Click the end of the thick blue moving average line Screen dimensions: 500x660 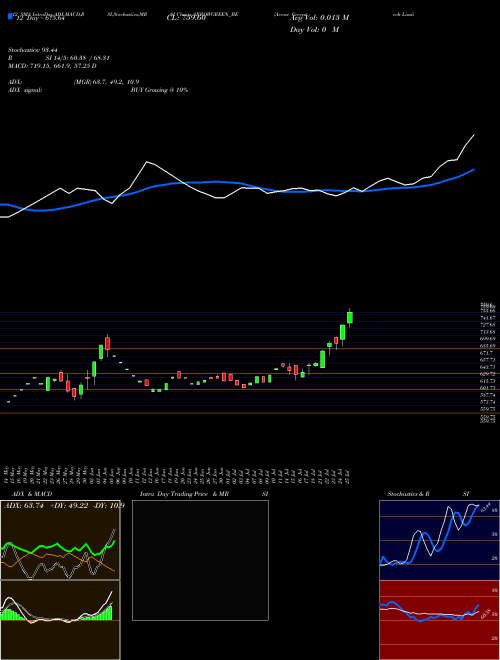coord(474,169)
